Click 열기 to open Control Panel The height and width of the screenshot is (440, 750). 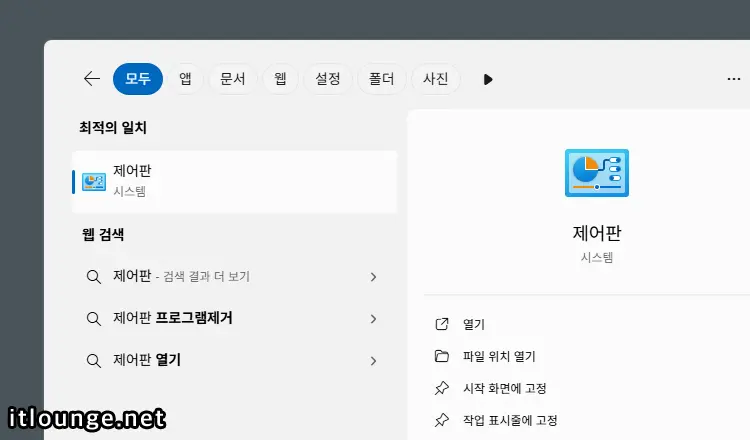474,324
